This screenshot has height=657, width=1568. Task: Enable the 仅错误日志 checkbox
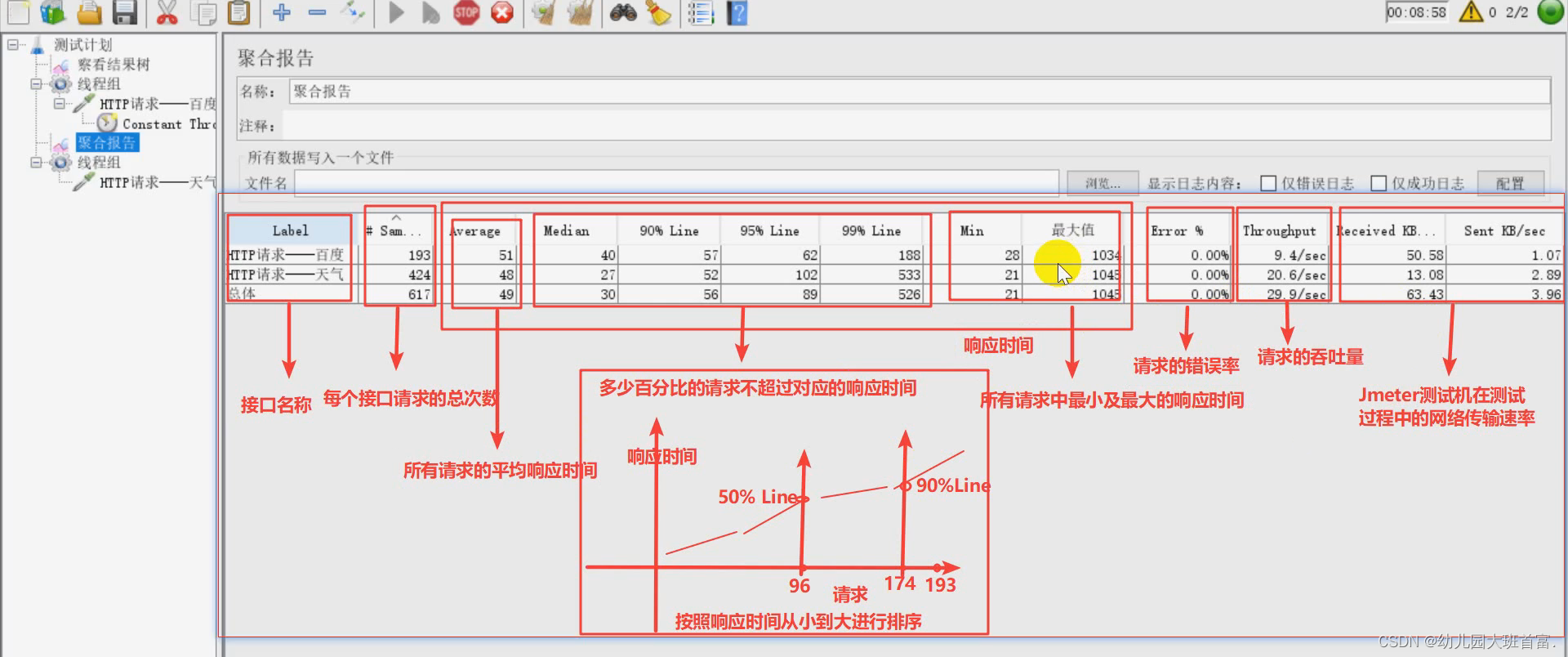[1268, 183]
